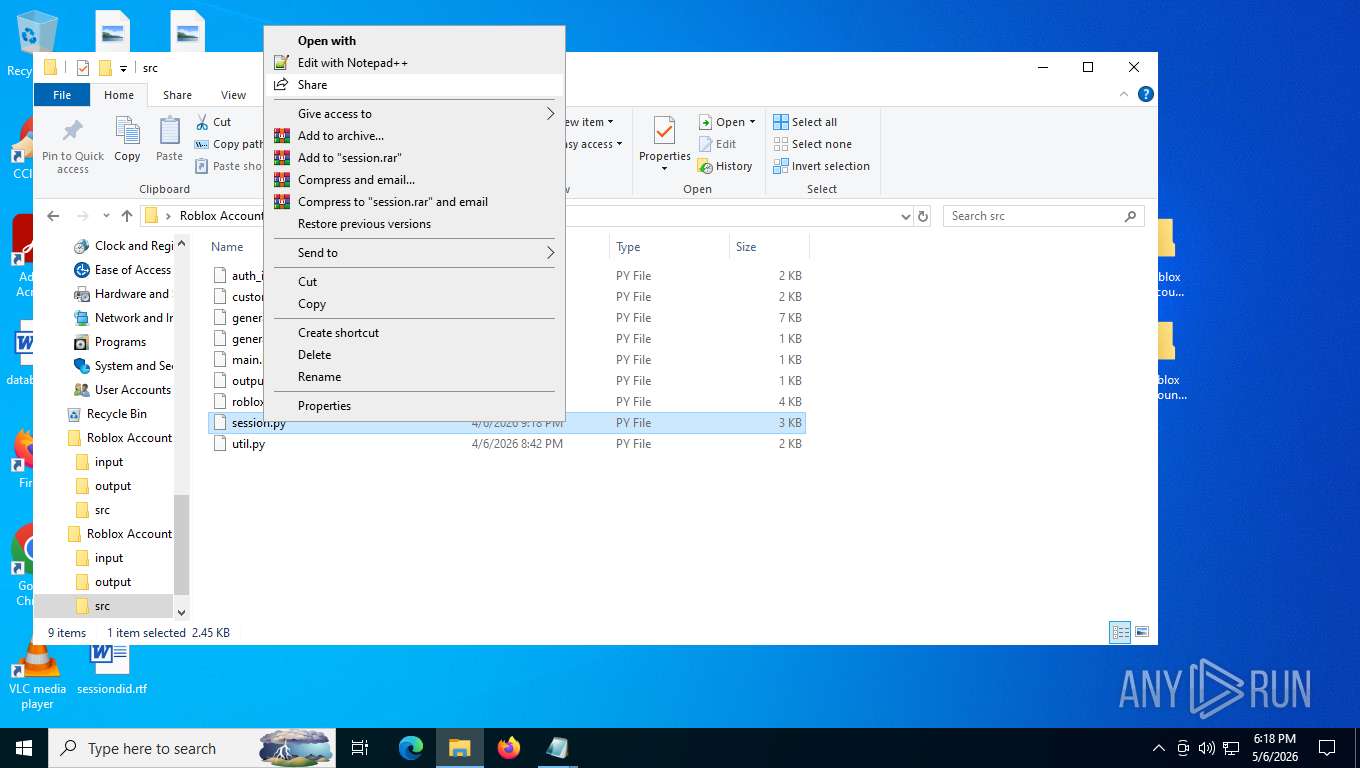Click the Notepad++ taskbar icon
Screen dimensions: 1360x768
point(557,748)
